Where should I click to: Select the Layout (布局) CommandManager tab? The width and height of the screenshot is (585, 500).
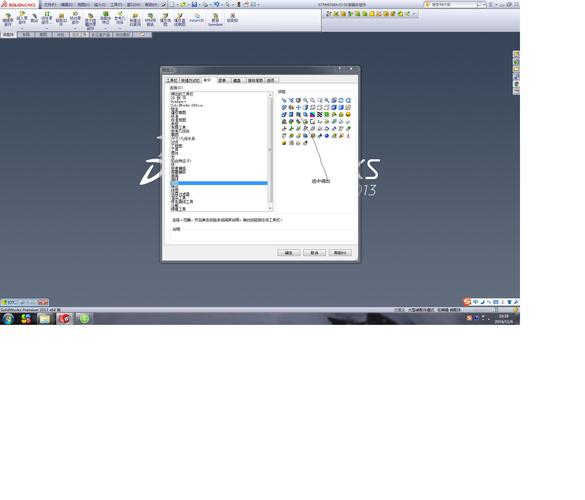point(26,35)
